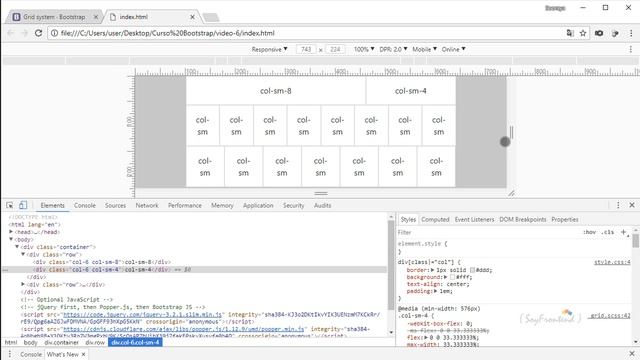Close the Grid system Bootstrap tab

[x=96, y=17]
